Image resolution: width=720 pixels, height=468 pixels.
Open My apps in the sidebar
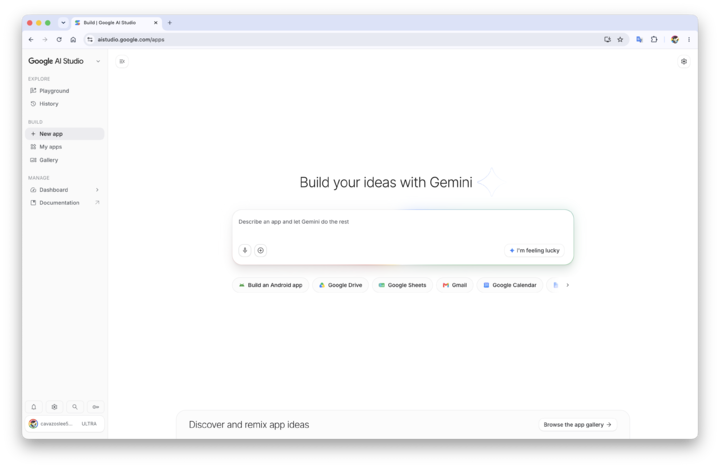[65, 147]
